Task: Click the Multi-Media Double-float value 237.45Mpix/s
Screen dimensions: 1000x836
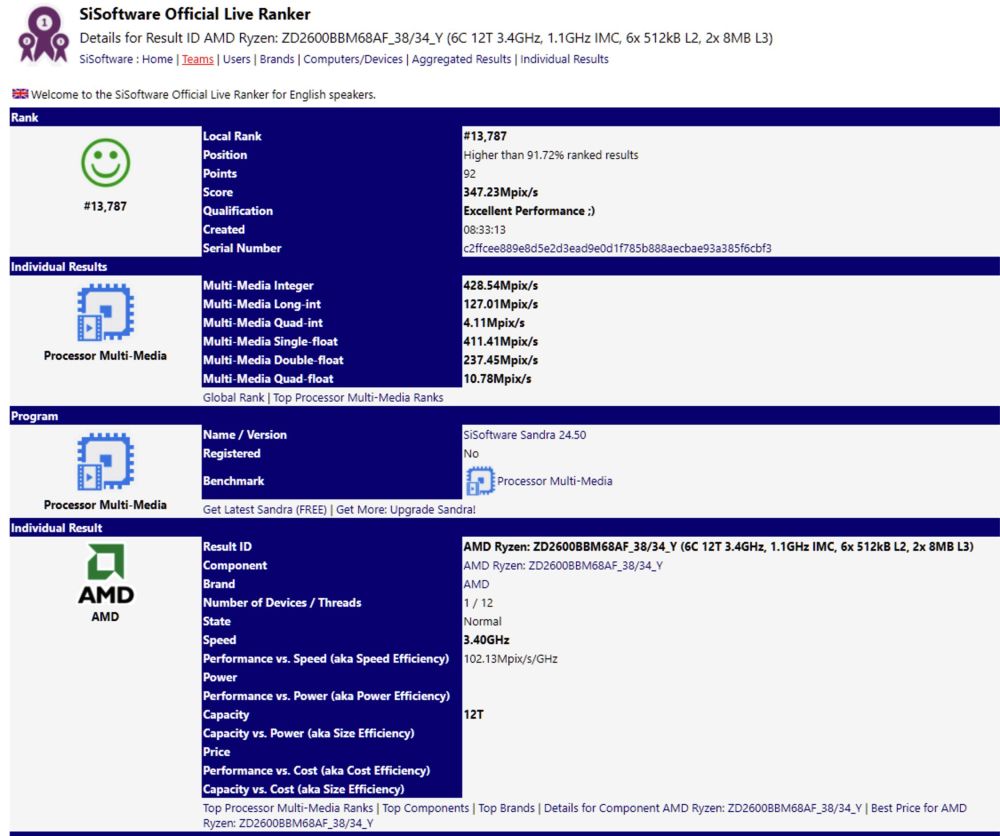Action: [x=501, y=360]
